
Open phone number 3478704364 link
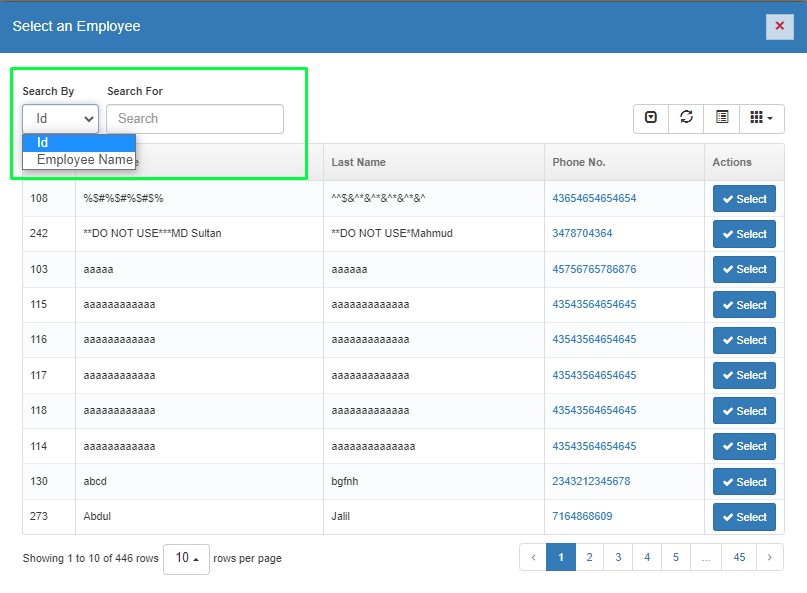(x=582, y=234)
